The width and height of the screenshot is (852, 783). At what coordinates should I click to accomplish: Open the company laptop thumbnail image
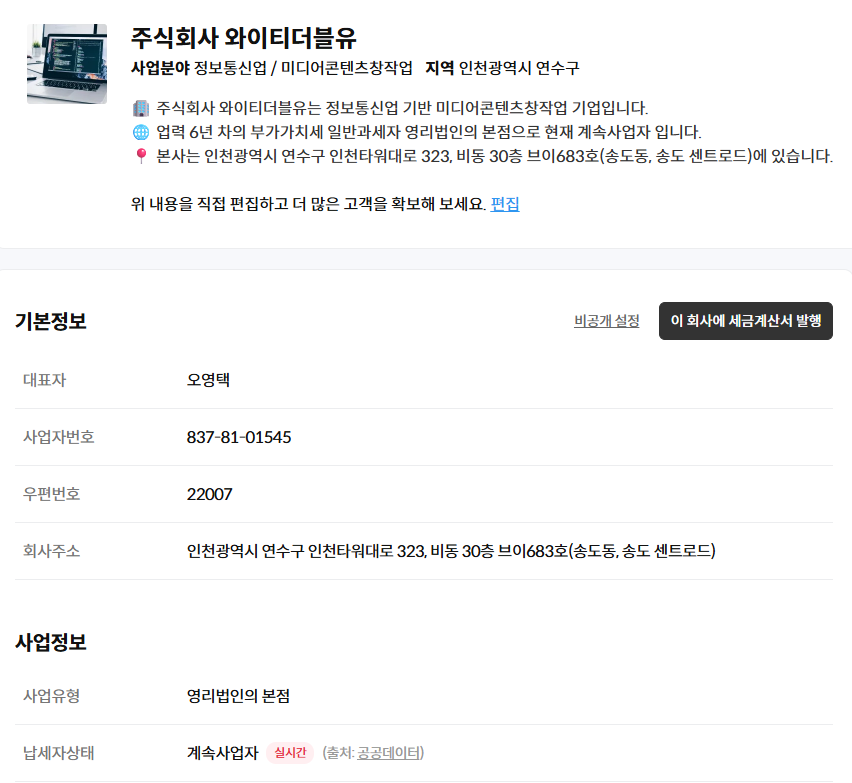click(67, 64)
